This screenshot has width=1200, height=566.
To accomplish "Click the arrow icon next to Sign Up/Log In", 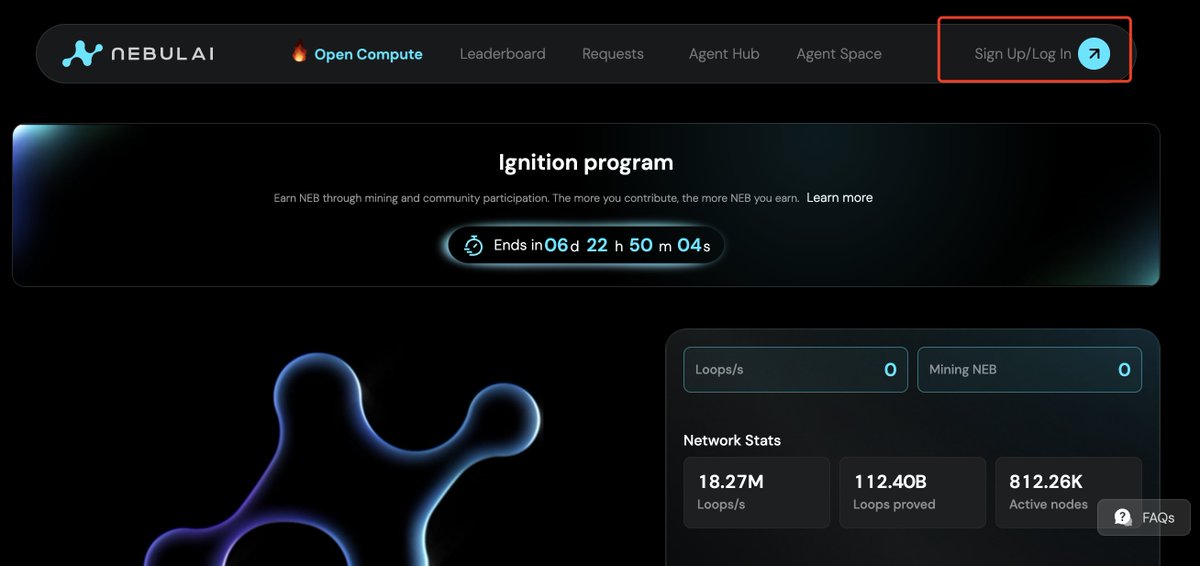I will click(x=1094, y=54).
